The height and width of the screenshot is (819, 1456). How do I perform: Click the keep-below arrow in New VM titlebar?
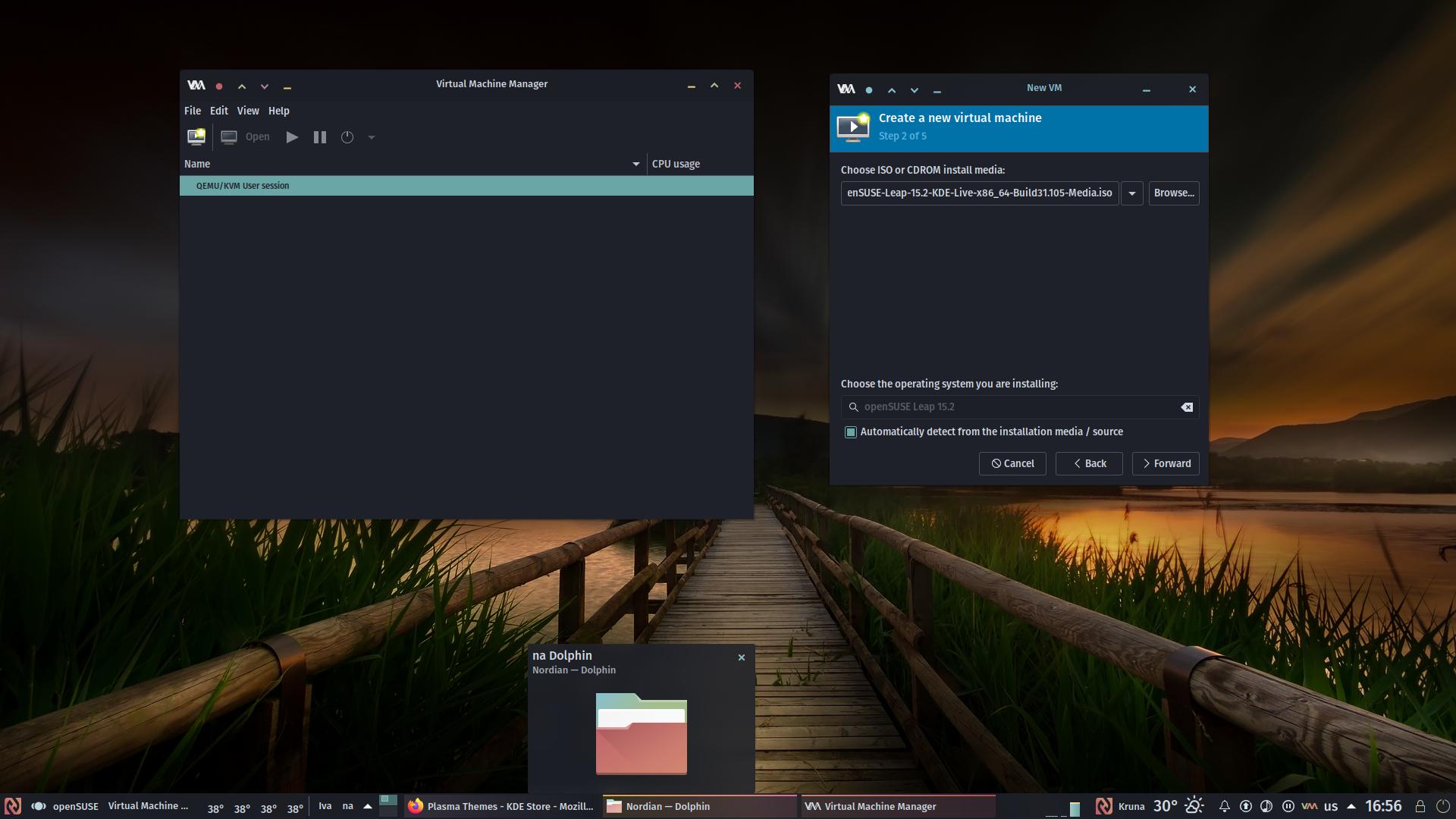915,90
